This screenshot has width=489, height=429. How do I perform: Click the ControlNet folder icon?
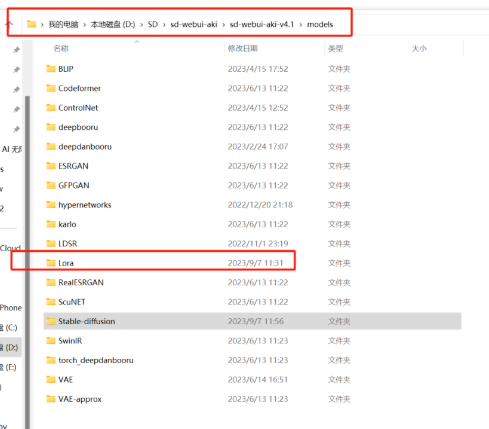[51, 108]
